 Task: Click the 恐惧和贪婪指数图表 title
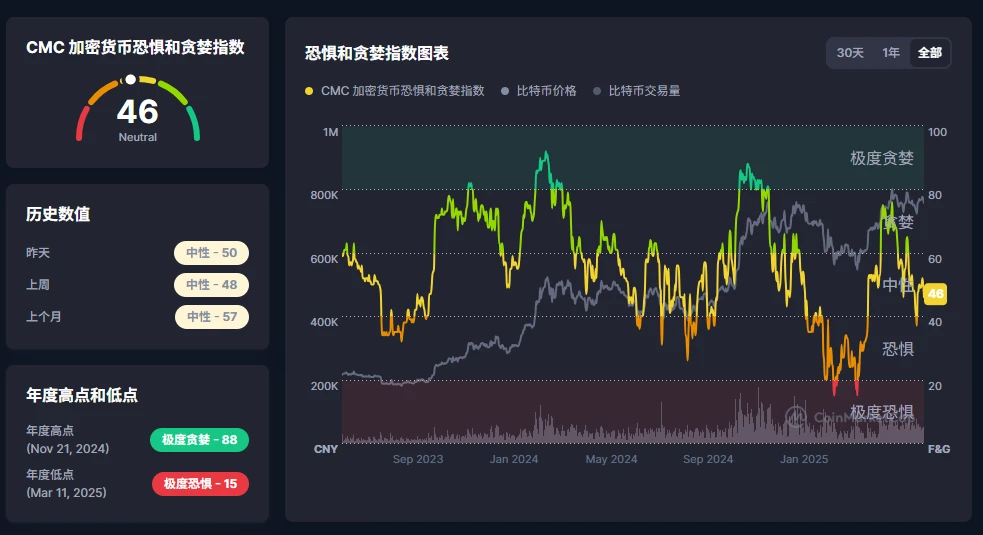click(377, 53)
